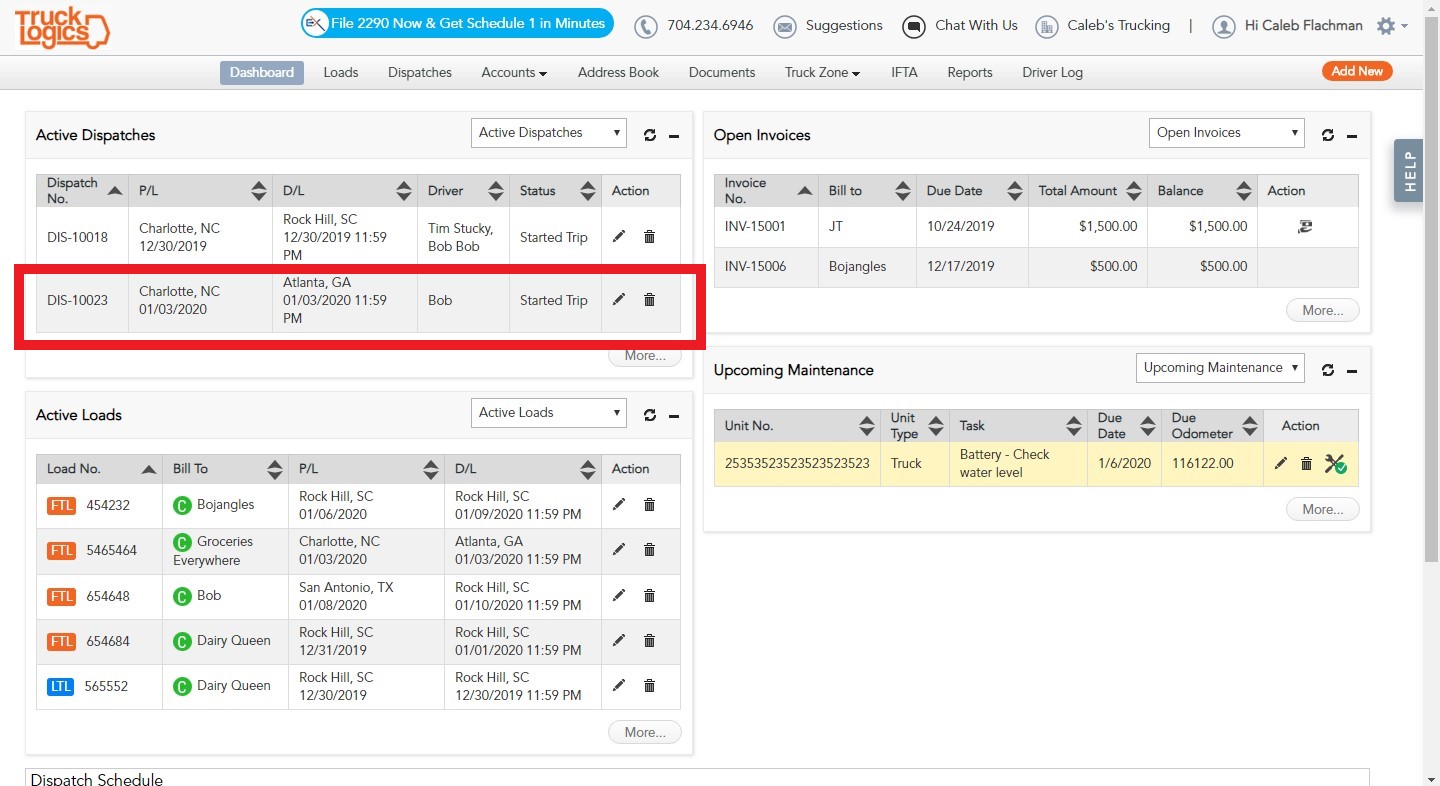This screenshot has width=1440, height=786.
Task: Collapse the Active Loads panel
Action: pos(674,416)
